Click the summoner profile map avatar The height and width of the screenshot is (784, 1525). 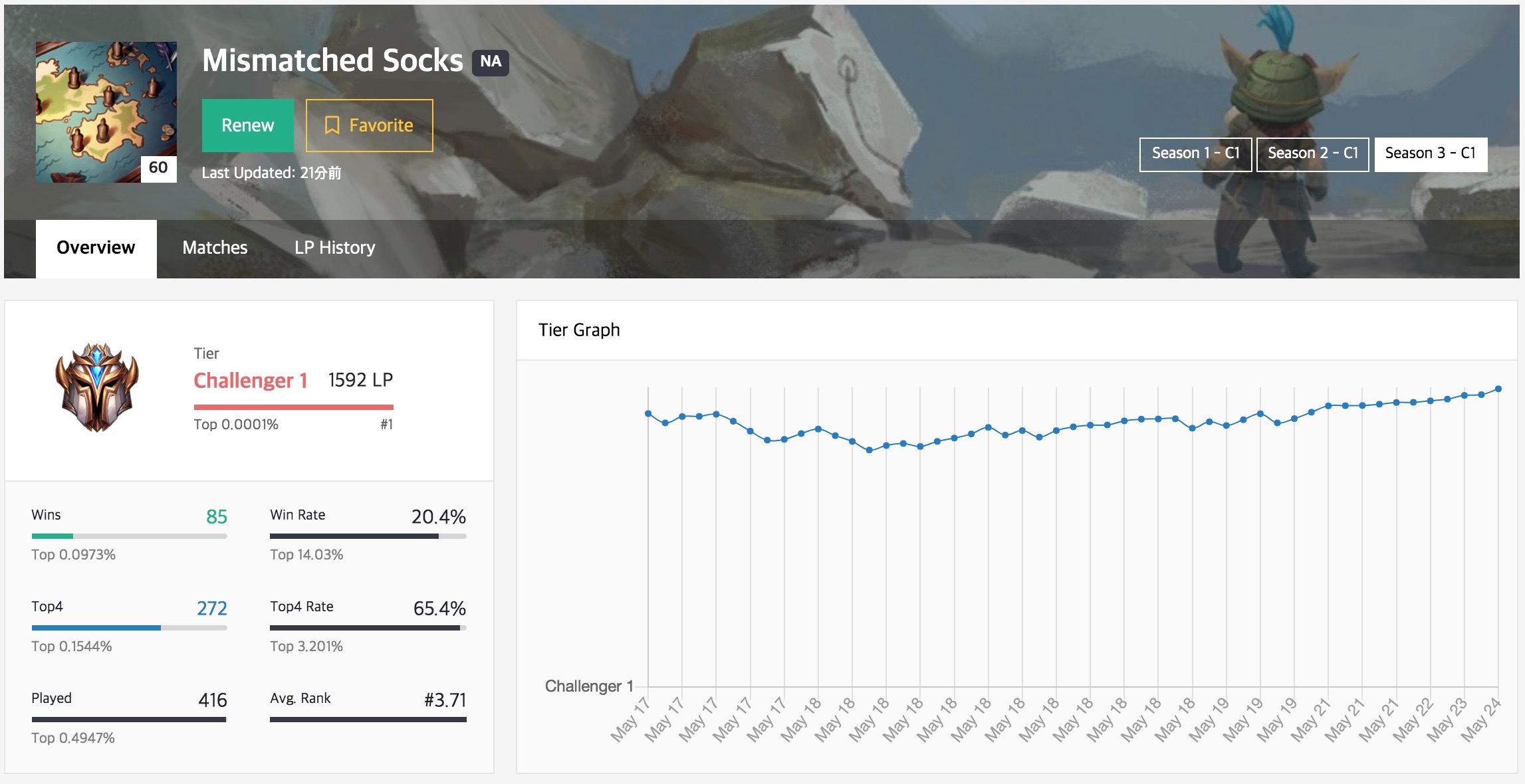(106, 112)
